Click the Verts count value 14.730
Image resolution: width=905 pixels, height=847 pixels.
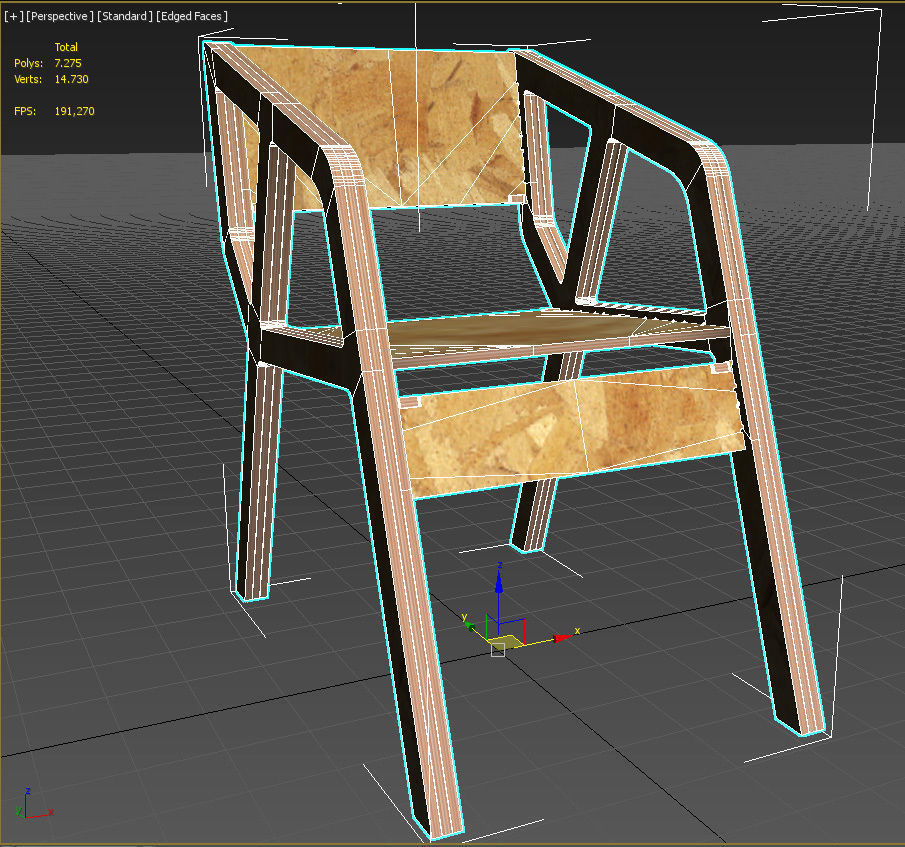[72, 79]
